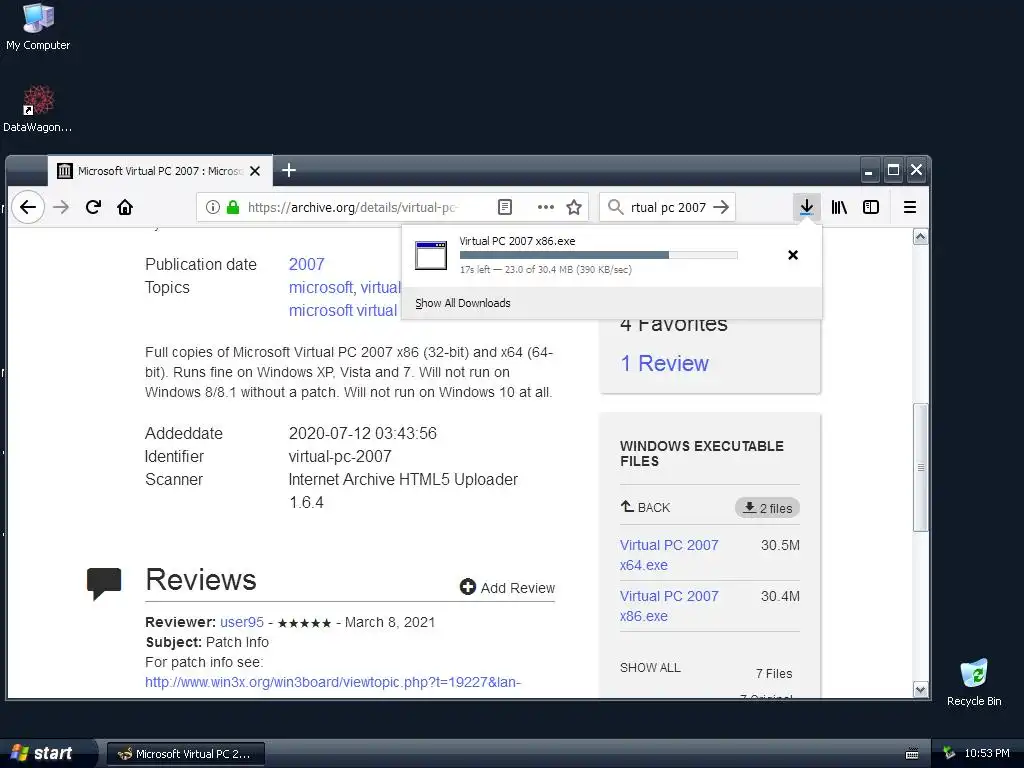
Task: Open the home page via house icon
Action: 125,207
